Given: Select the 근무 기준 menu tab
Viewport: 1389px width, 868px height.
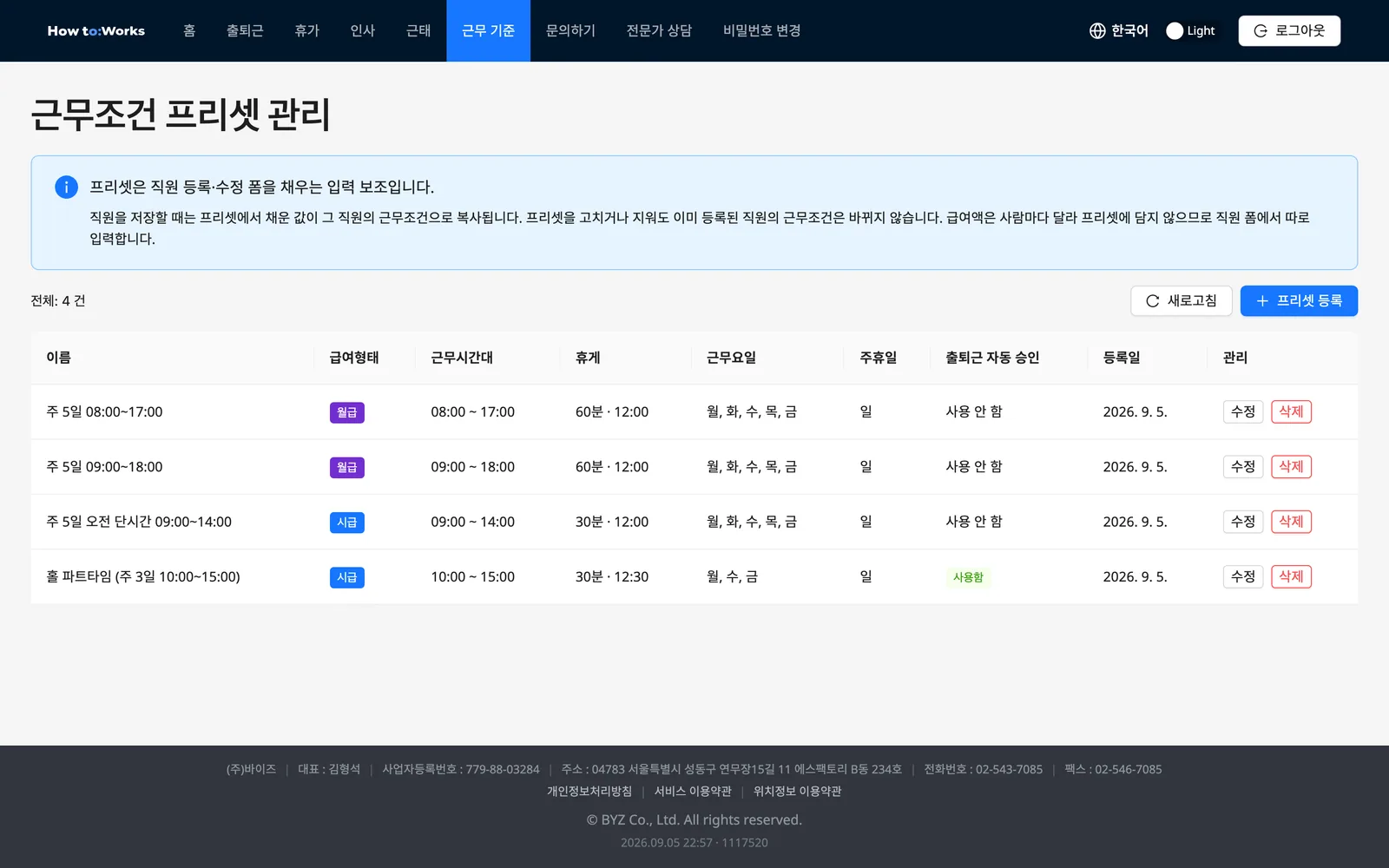Looking at the screenshot, I should tap(488, 30).
